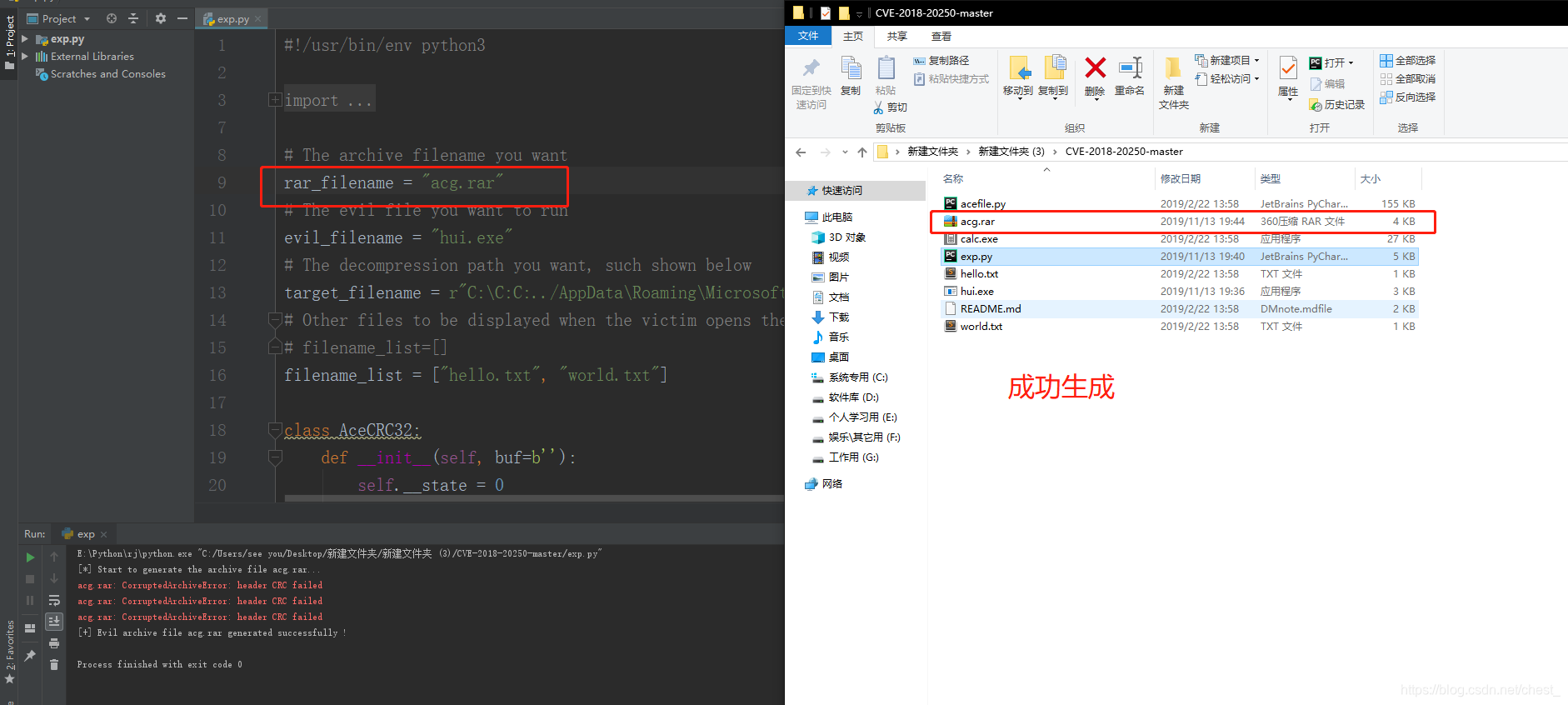Screen dimensions: 1568x705
Task: Open the Project panel gear settings
Action: point(161,18)
